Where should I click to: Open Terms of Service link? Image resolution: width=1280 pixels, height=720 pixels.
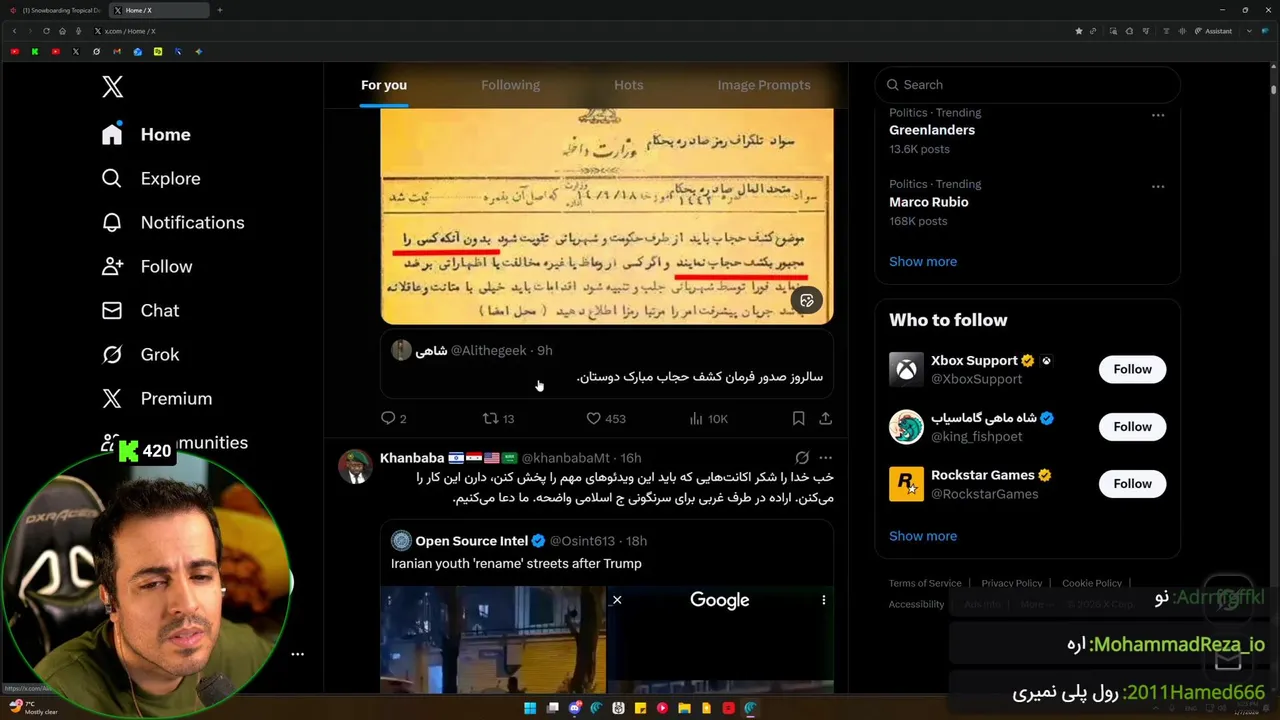925,583
